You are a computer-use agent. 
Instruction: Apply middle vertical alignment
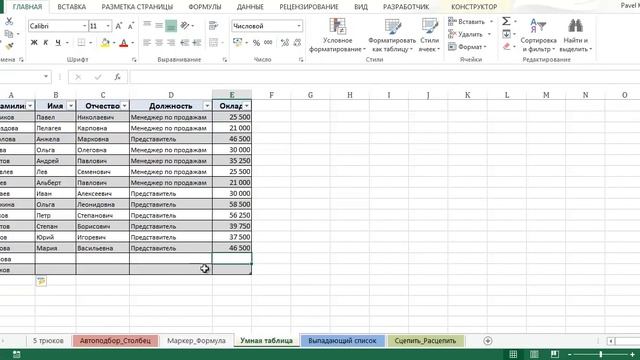(x=159, y=25)
